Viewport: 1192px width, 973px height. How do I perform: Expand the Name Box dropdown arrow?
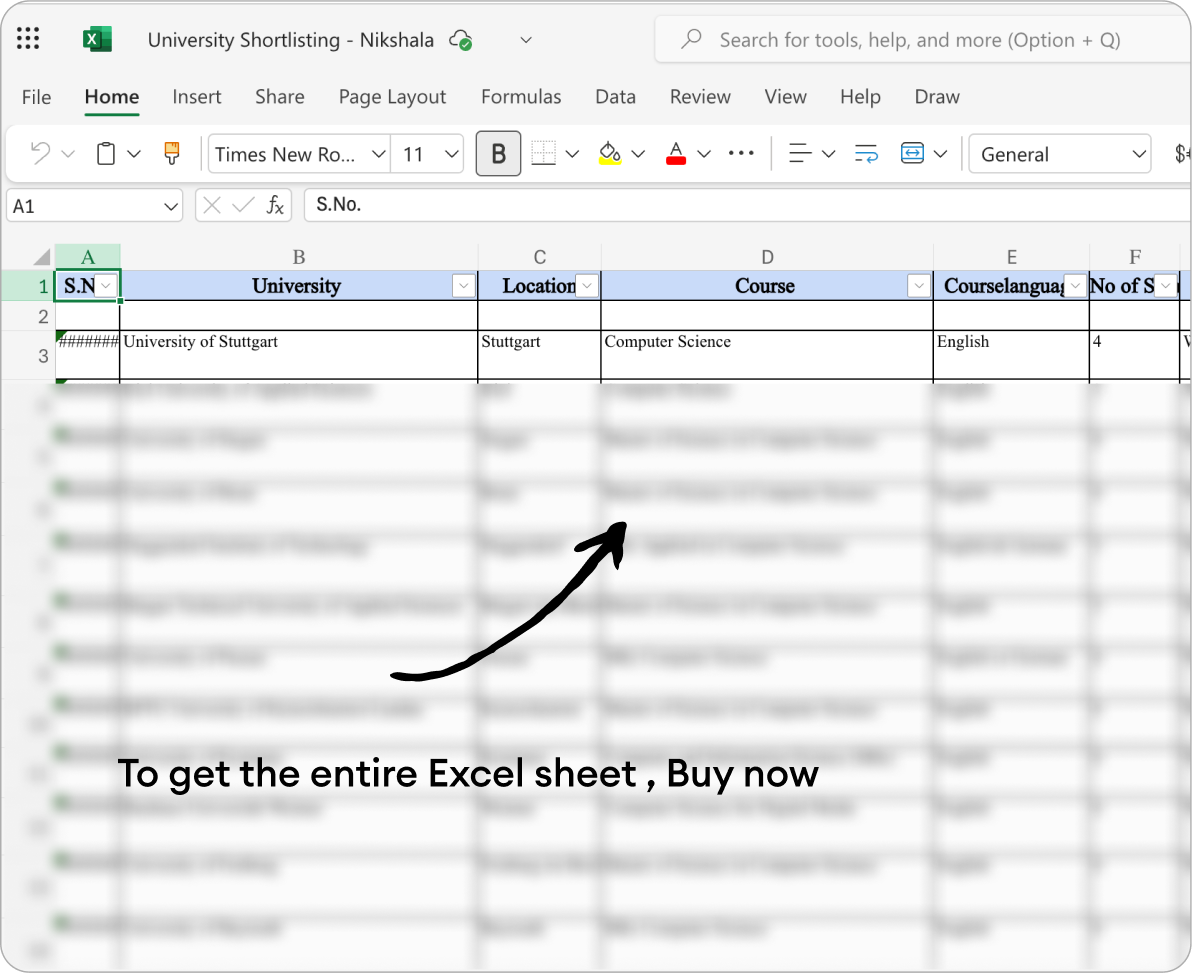tap(171, 207)
